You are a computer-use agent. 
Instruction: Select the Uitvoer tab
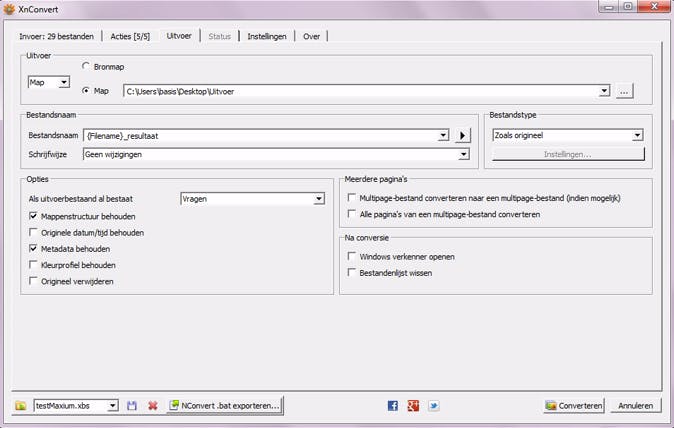pos(179,36)
